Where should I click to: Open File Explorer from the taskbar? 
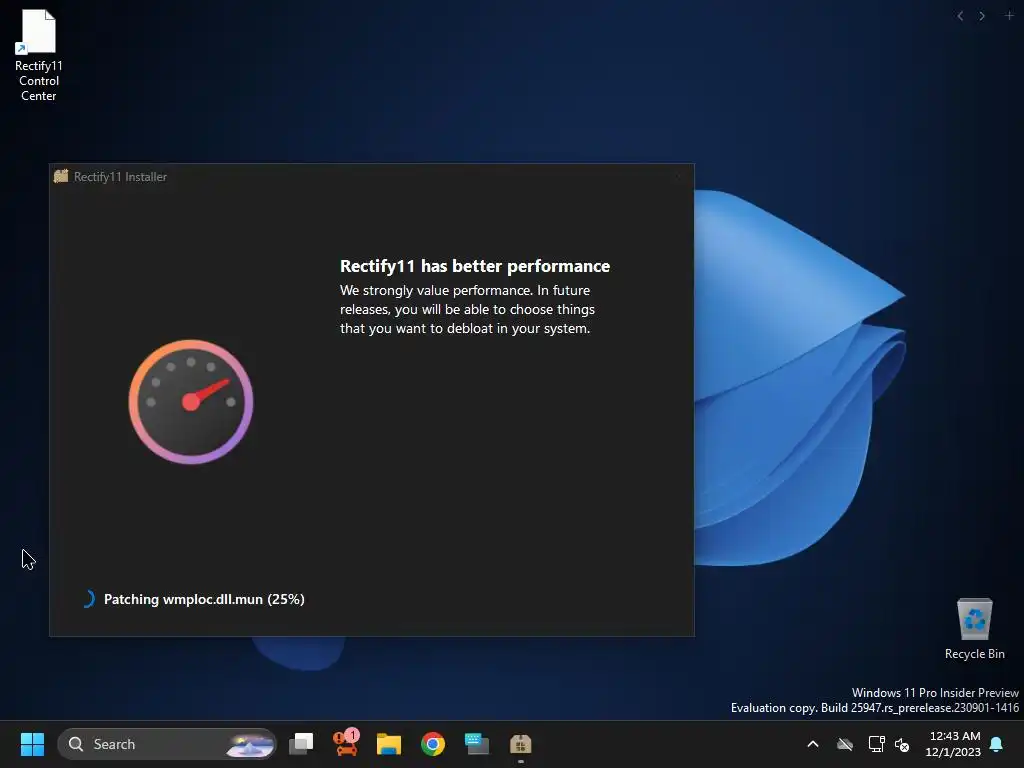tap(389, 744)
